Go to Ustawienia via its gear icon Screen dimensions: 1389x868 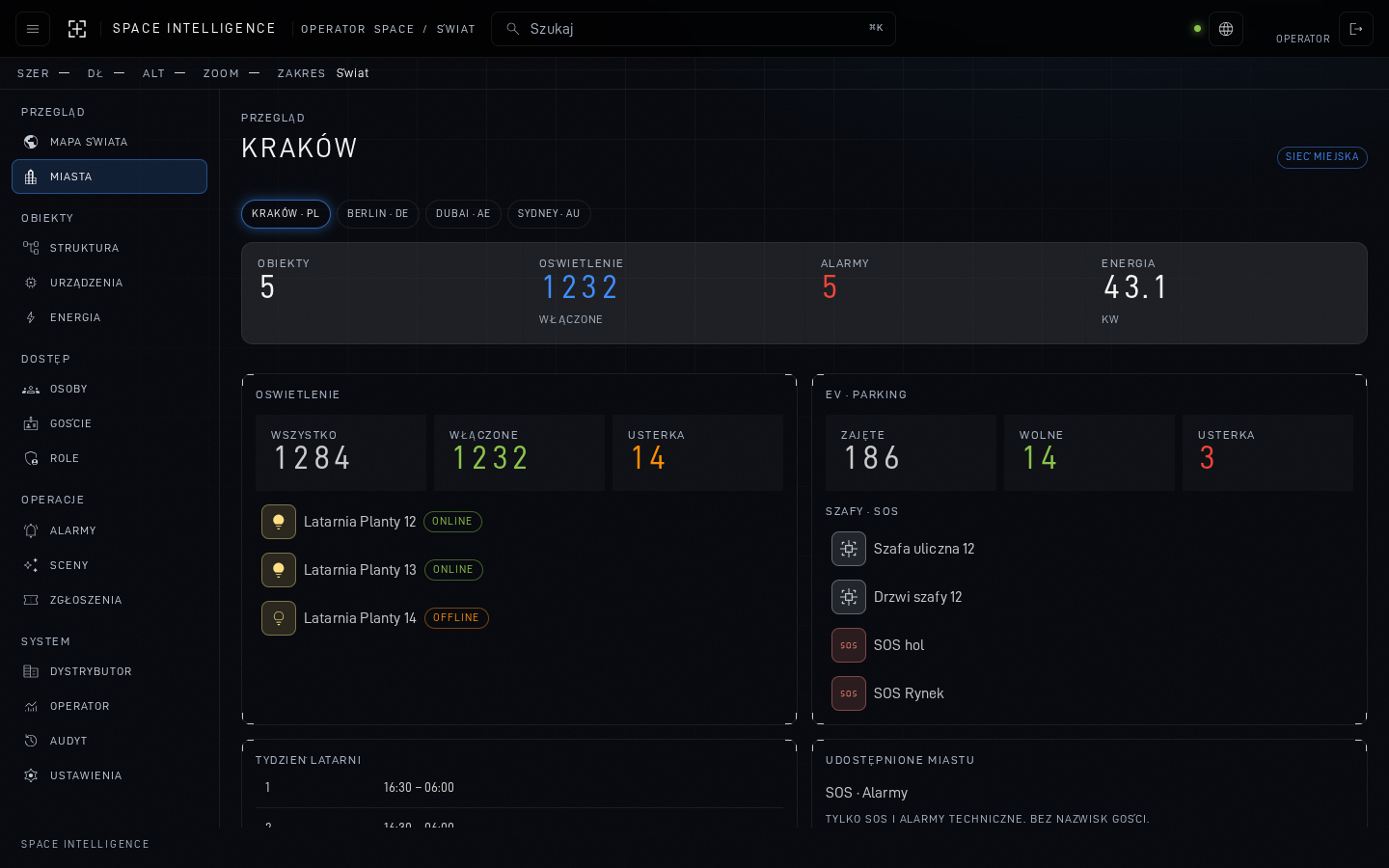pos(31,775)
